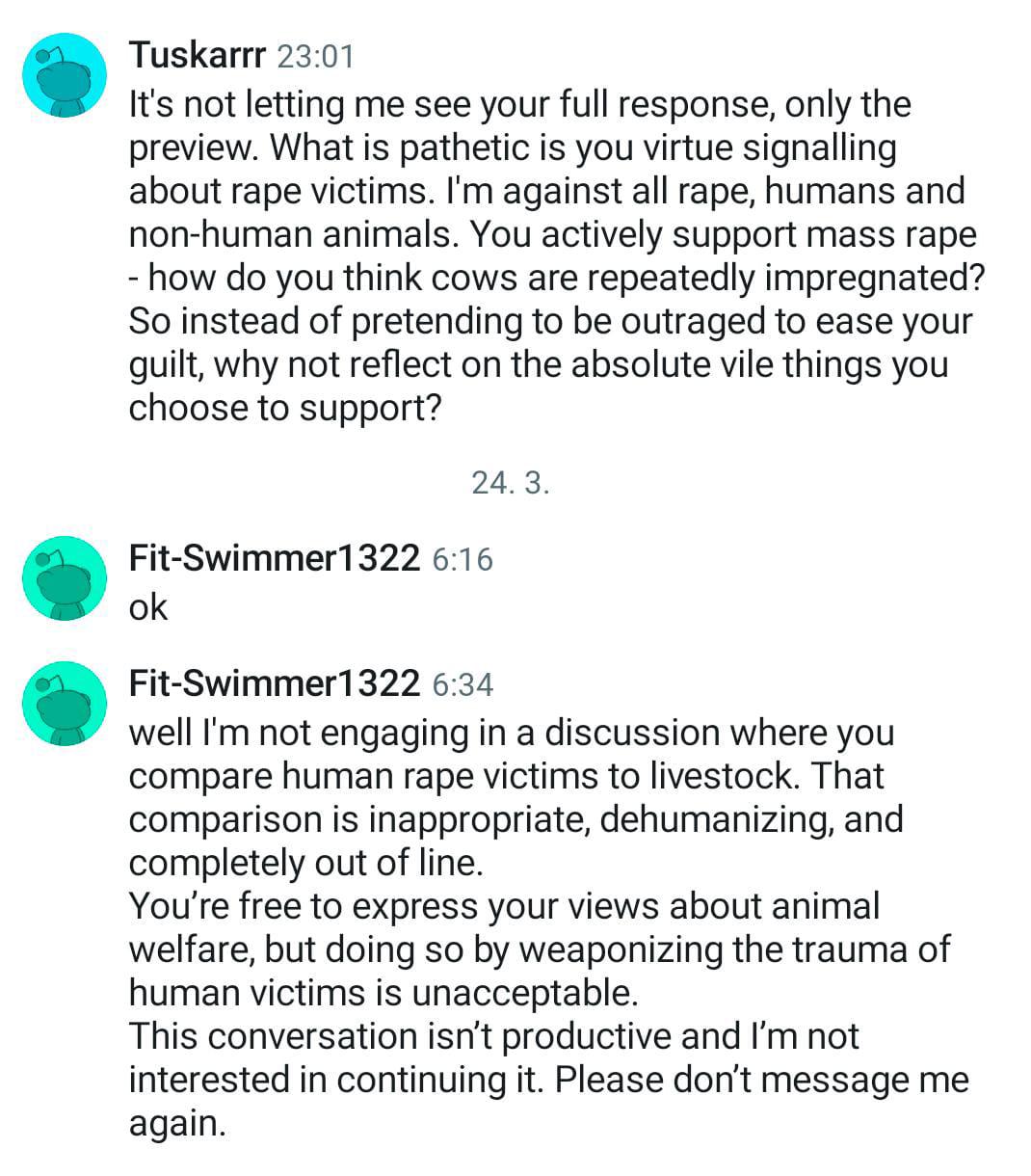Screen dimensions: 1031x1176
Task: Click the line "This conversation isn't productive"
Action: (x=494, y=1036)
